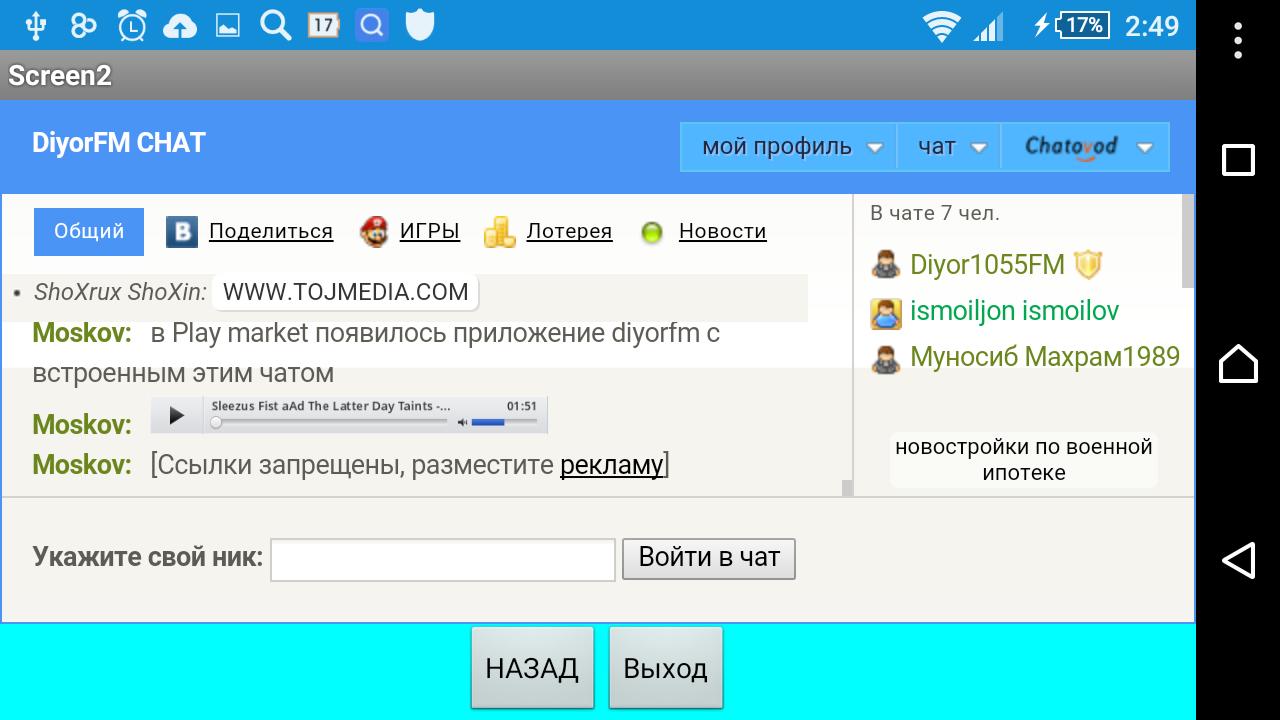Select the Общий chat tab

pos(89,232)
